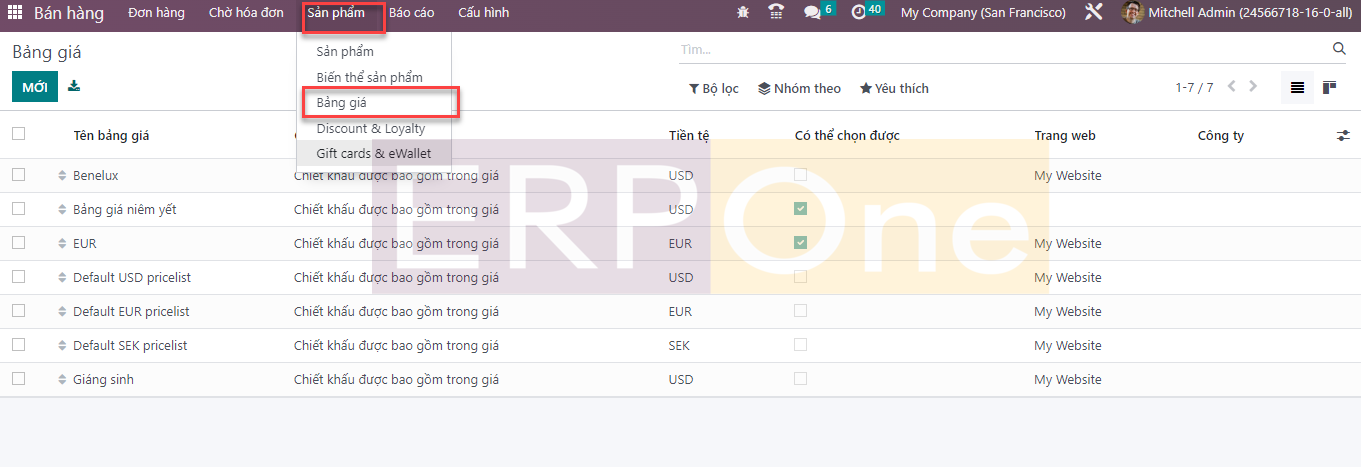The height and width of the screenshot is (467, 1361).
Task: Tick the Giáng sinh row checkbox
Action: [x=18, y=379]
